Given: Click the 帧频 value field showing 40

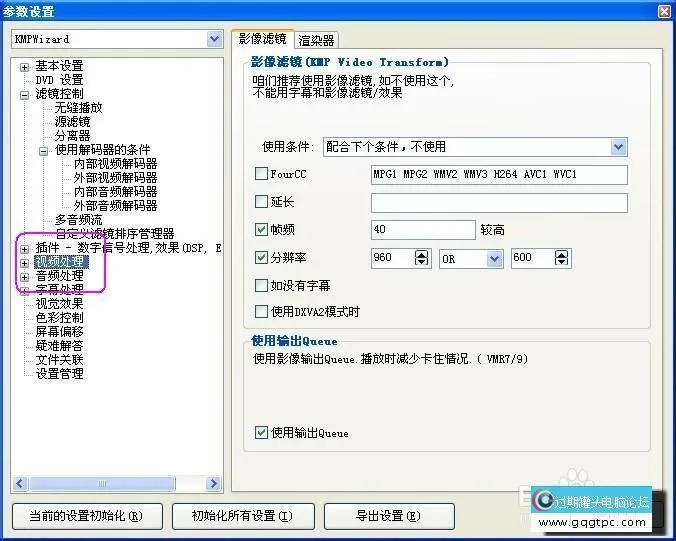Looking at the screenshot, I should coord(423,230).
